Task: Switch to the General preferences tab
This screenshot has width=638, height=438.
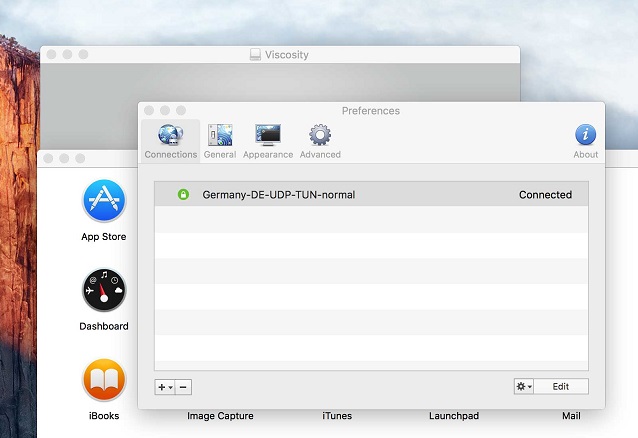Action: coord(220,140)
